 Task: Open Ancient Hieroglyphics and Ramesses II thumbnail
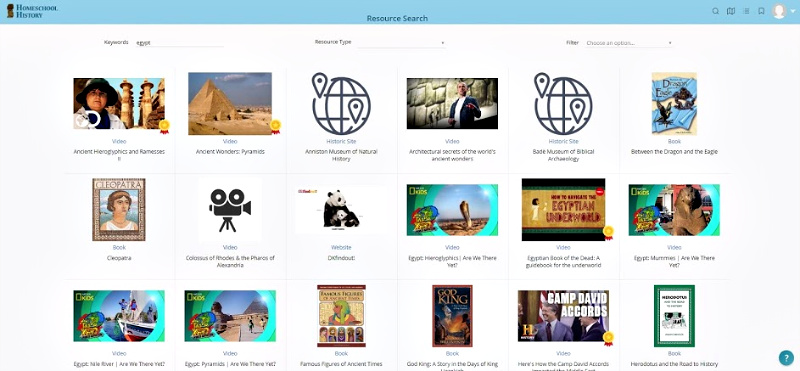119,103
